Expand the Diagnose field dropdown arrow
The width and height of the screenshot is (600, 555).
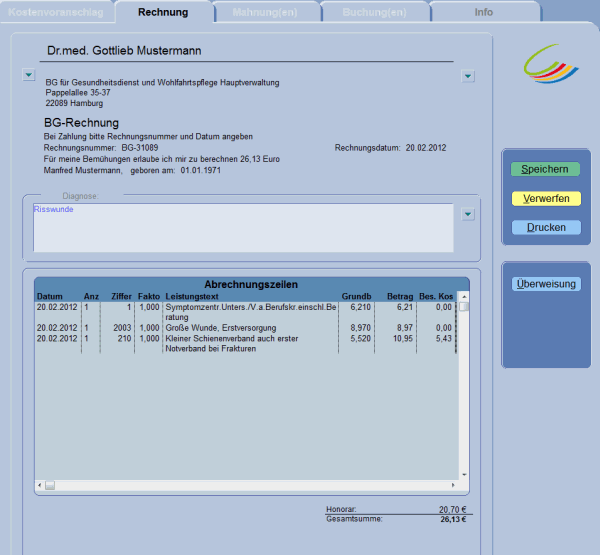tap(467, 213)
